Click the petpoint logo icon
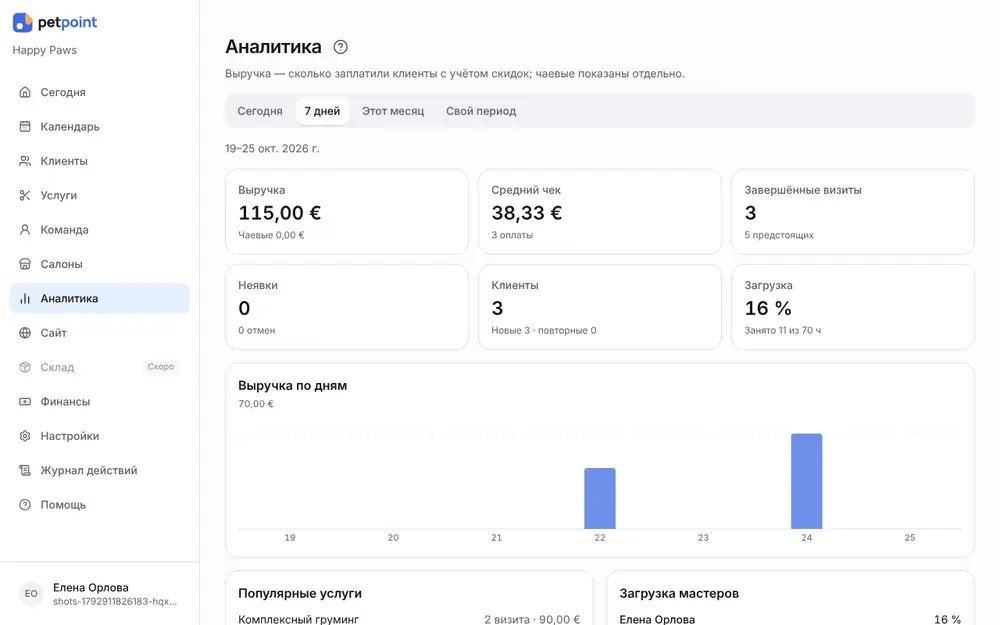 tap(22, 22)
